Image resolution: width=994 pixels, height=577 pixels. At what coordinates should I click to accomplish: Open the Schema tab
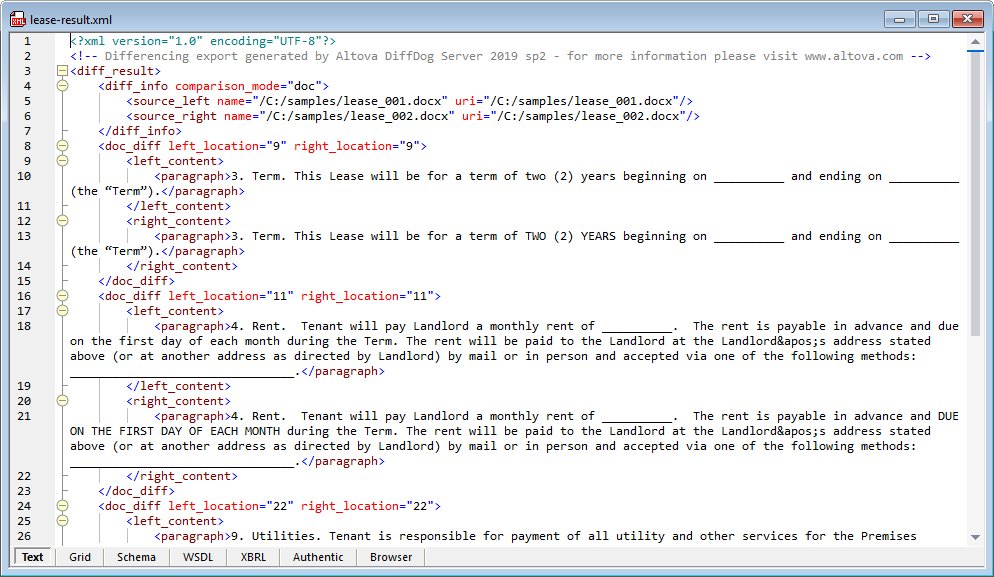pos(136,557)
